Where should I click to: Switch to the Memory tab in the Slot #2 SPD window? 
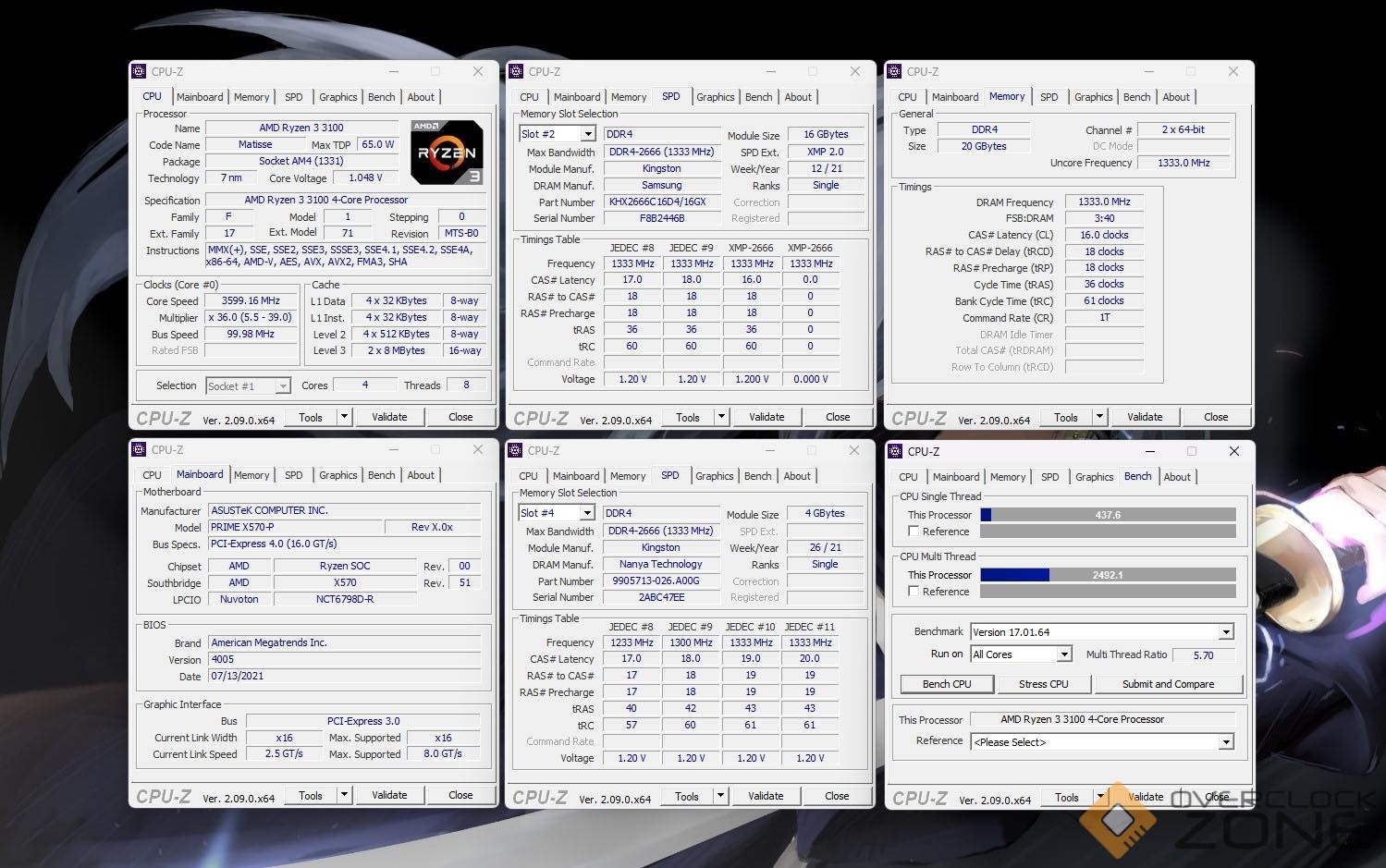629,97
